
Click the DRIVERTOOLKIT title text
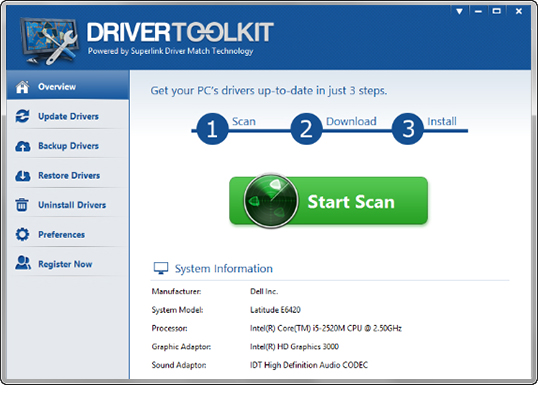click(180, 32)
